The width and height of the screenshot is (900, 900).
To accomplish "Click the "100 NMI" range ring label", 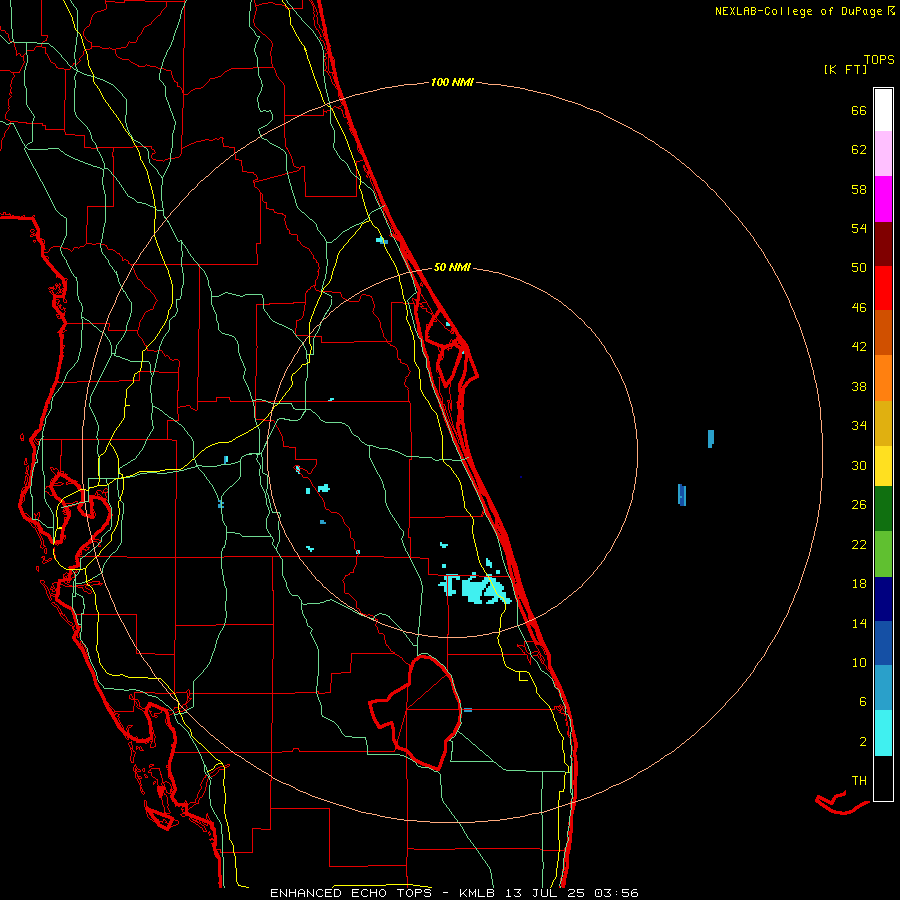I will (x=452, y=83).
